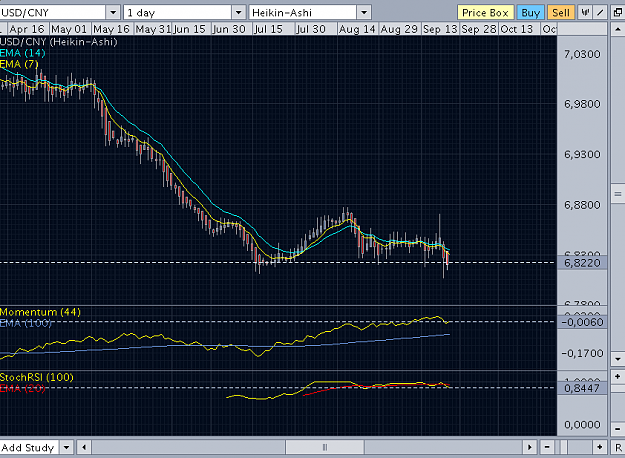This screenshot has width=625, height=458.
Task: Click the price scale zoom in plus
Action: 618,376
